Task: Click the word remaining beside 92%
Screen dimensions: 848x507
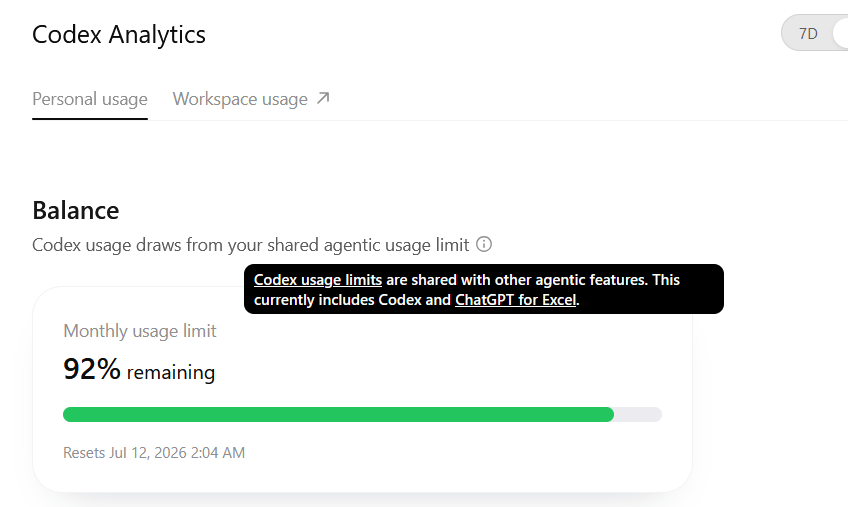Action: click(171, 372)
